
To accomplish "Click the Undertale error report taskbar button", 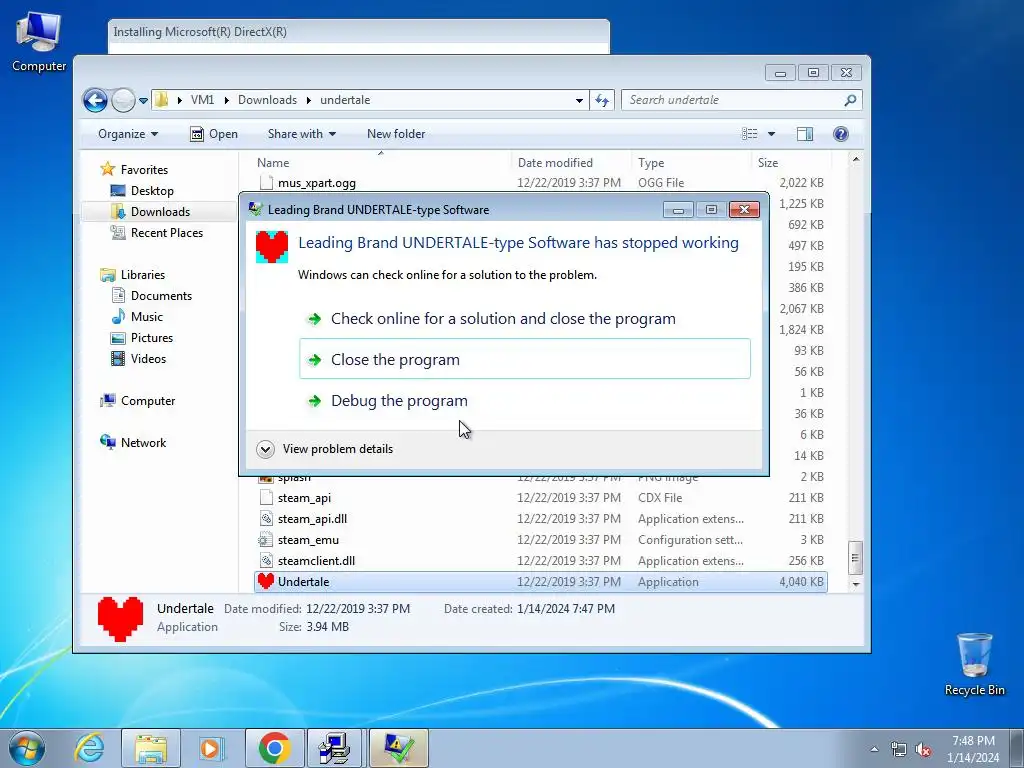I will point(398,748).
